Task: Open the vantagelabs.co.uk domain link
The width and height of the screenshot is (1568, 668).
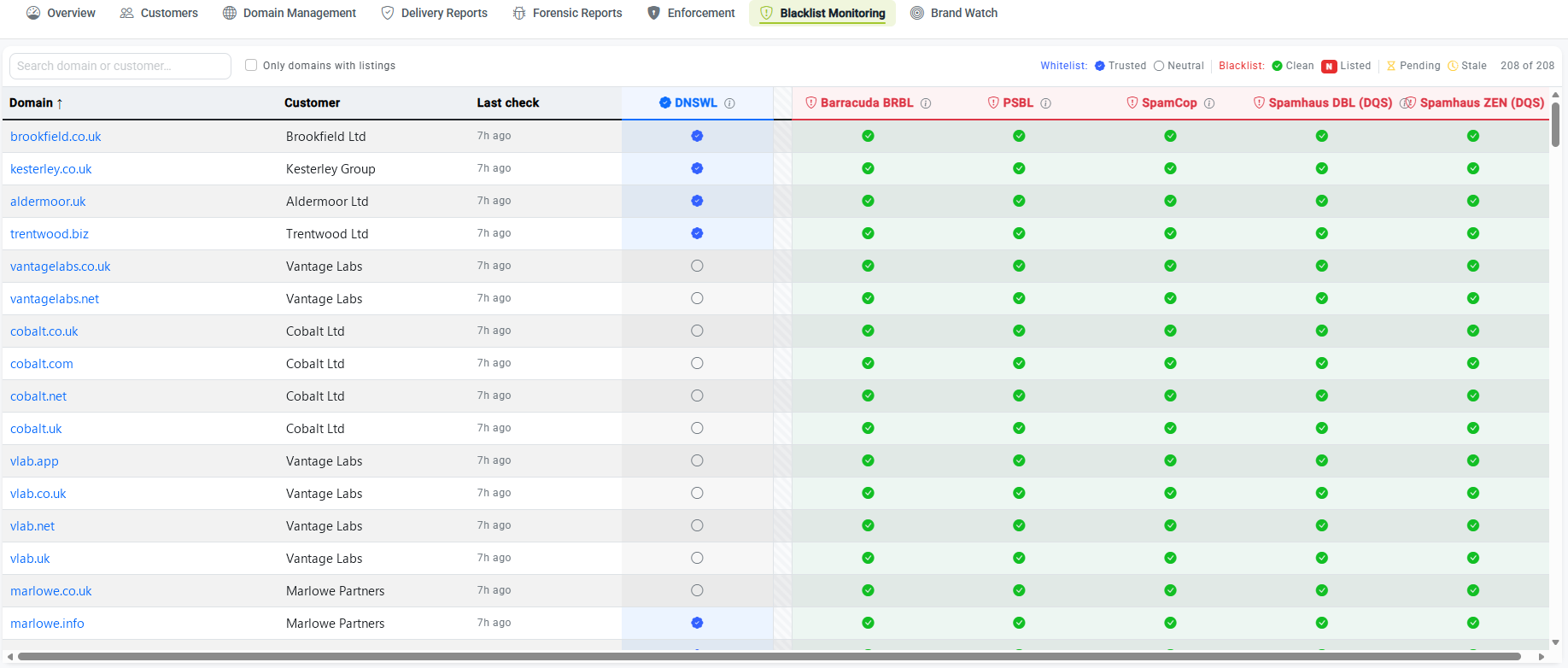Action: [61, 267]
